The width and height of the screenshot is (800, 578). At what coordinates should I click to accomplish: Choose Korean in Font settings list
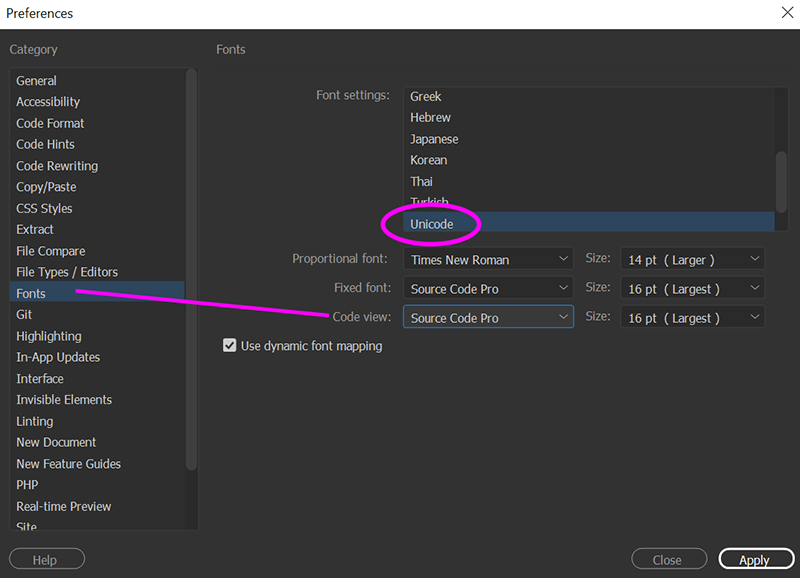(x=589, y=160)
